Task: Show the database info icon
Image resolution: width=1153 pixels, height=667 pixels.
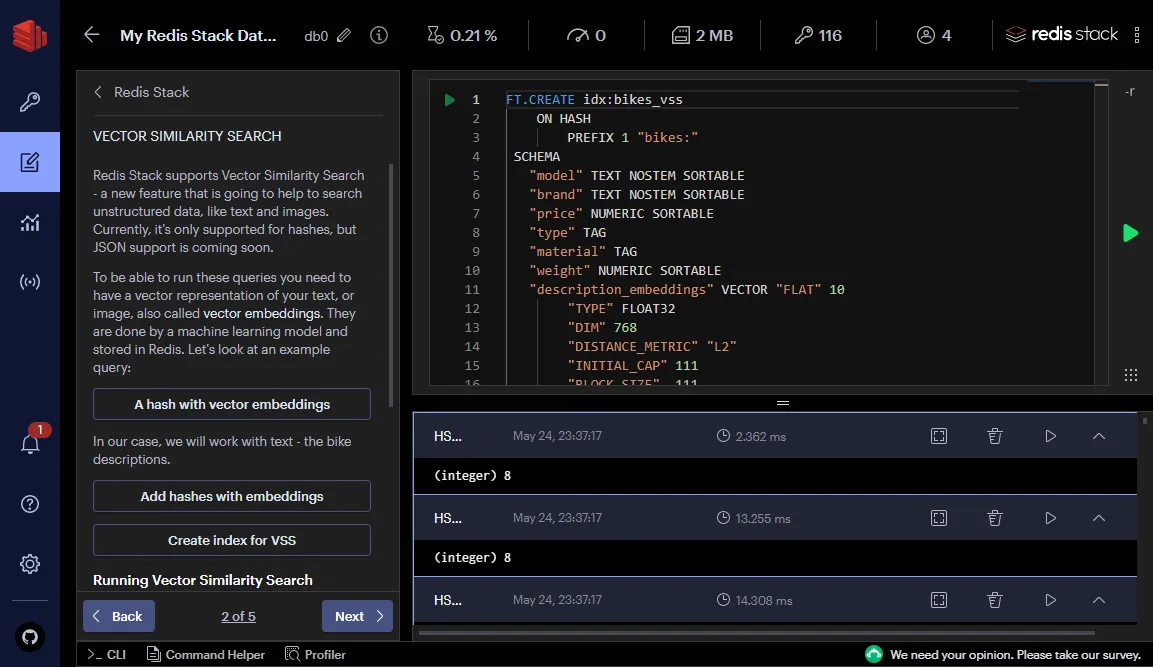Action: point(379,35)
